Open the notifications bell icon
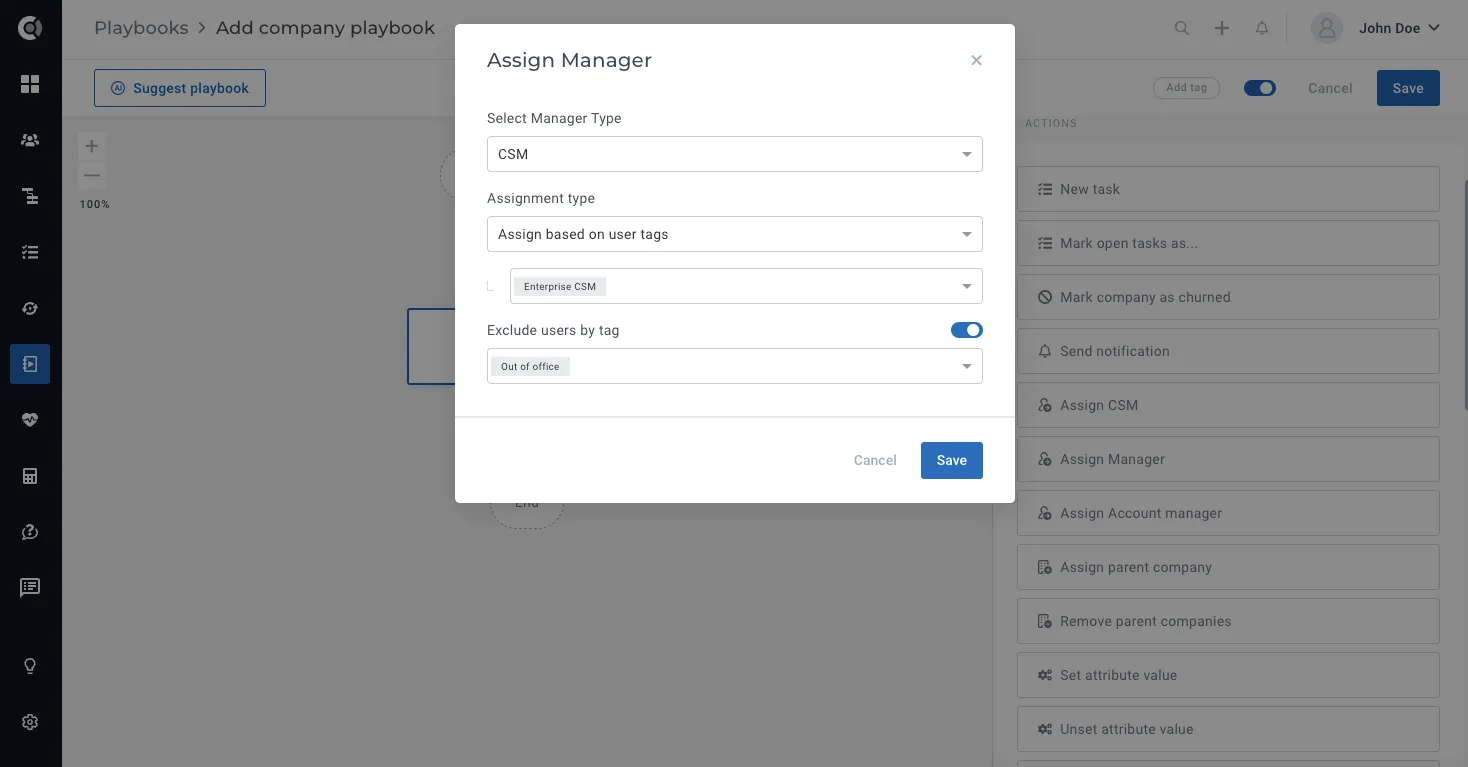 point(1262,28)
